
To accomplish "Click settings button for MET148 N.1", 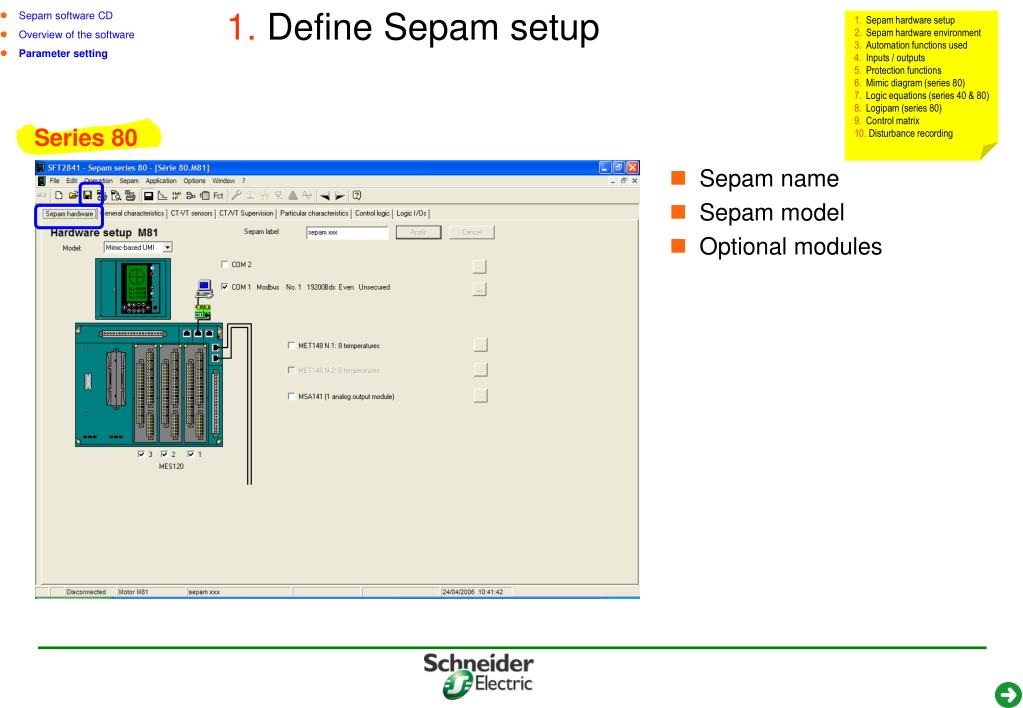I will point(480,345).
